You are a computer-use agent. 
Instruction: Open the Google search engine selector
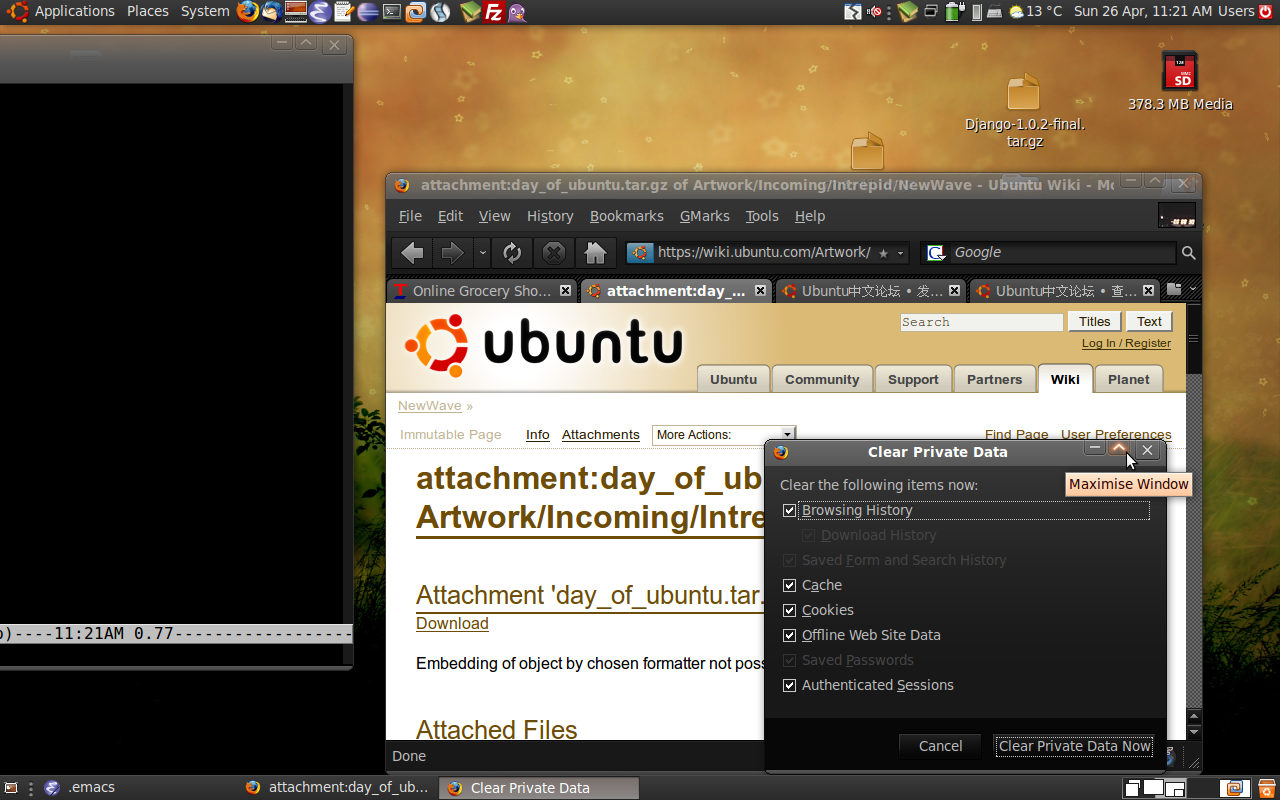[936, 253]
